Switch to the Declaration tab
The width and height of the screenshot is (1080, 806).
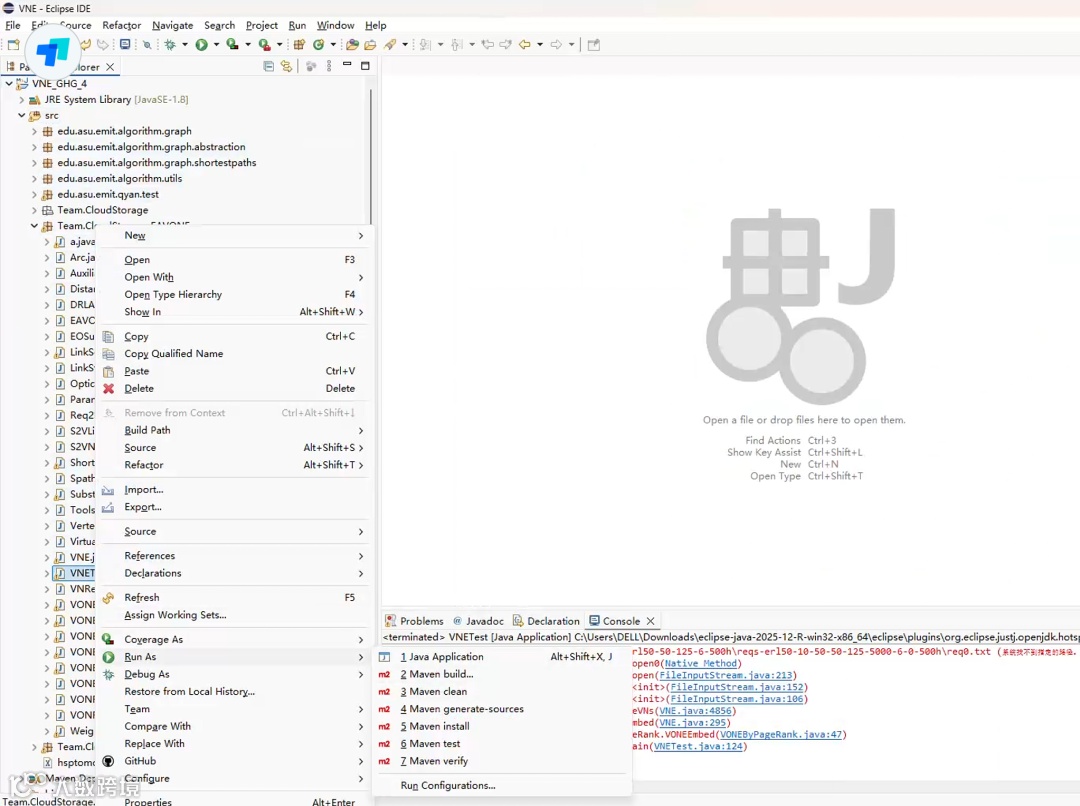click(x=546, y=621)
